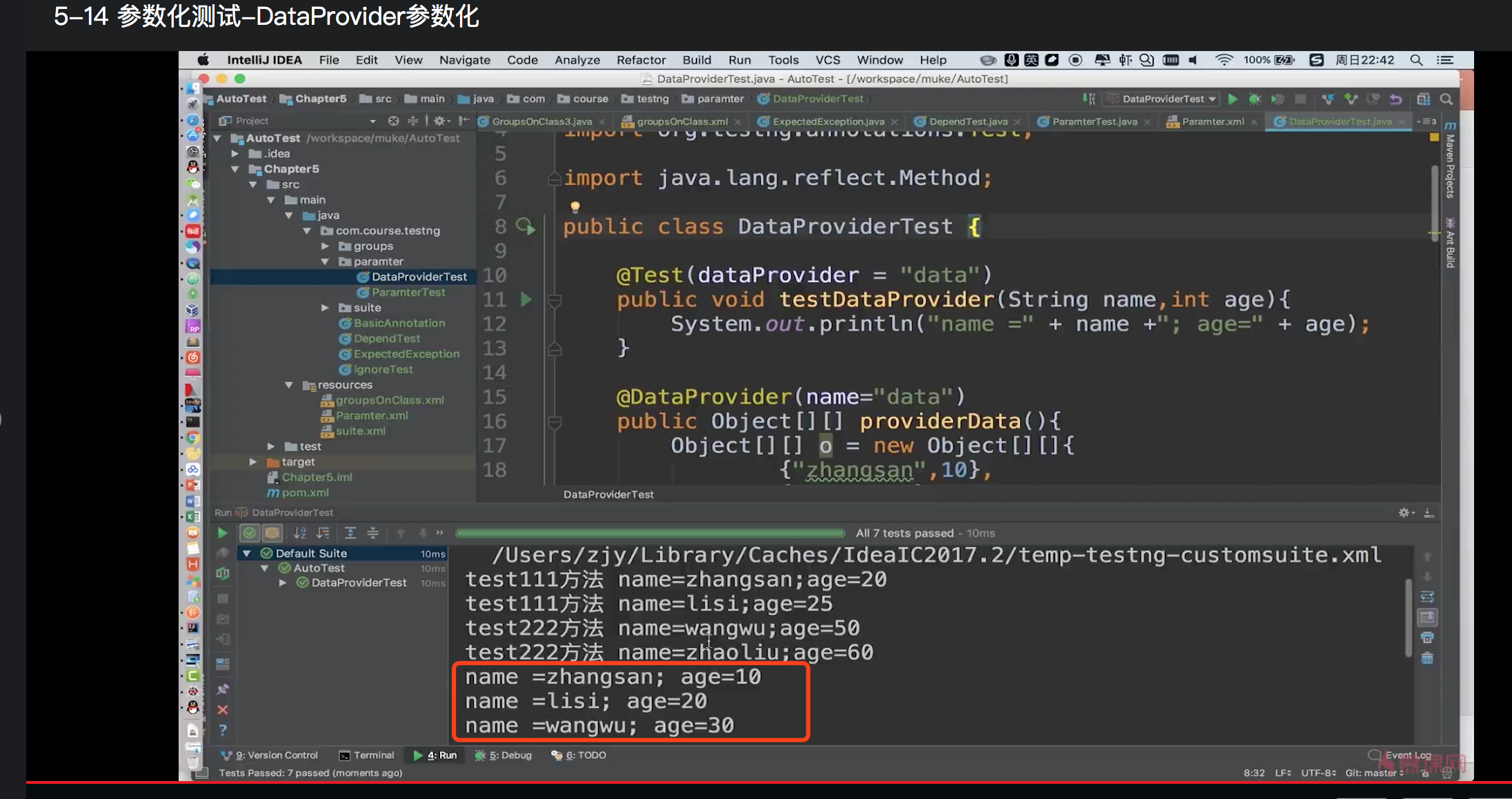
Task: Switch to ParamterTest.java tab
Action: point(1094,121)
